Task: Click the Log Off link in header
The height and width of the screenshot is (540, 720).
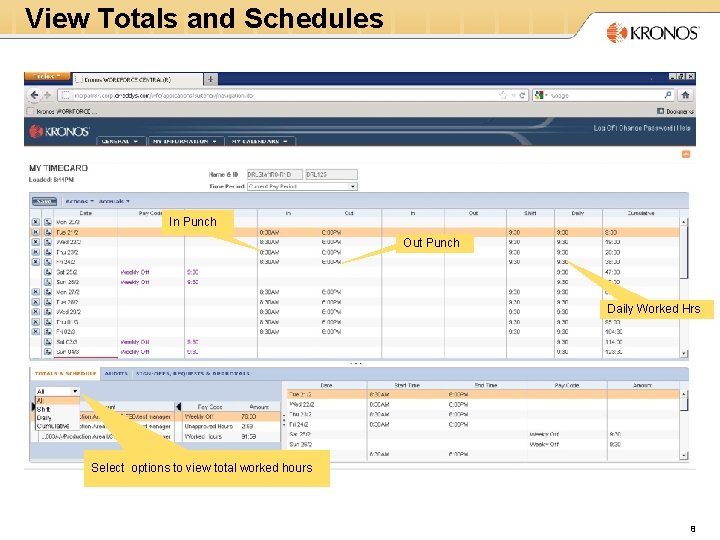Action: (605, 128)
